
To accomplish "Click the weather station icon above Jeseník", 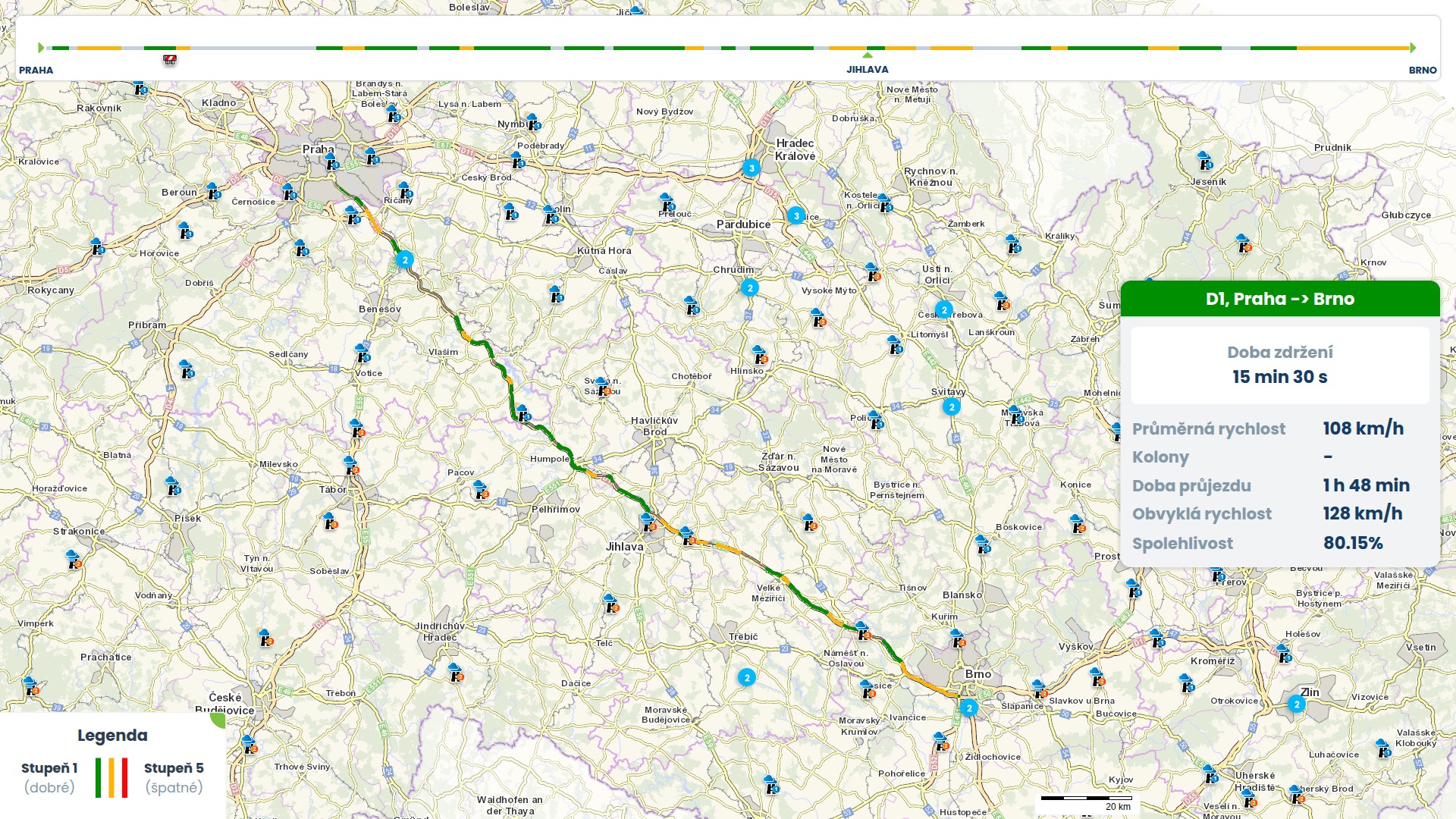I will 1204,161.
